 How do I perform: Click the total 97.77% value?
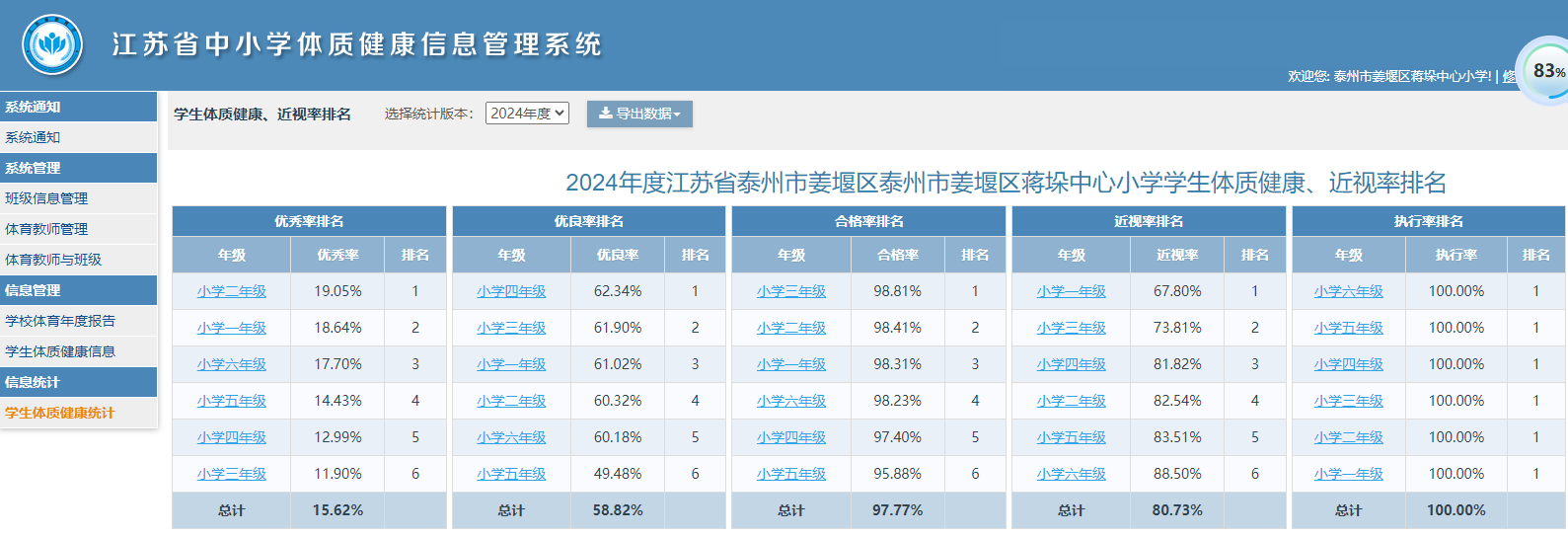pyautogui.click(x=898, y=510)
